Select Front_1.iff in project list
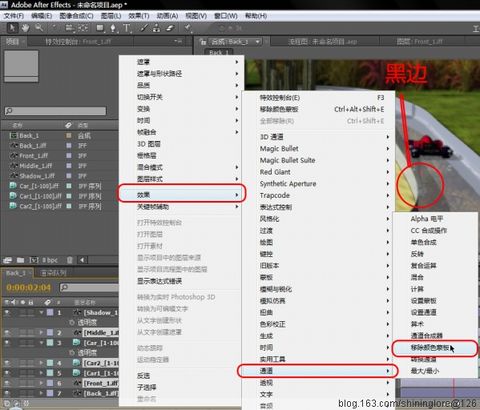 point(33,156)
